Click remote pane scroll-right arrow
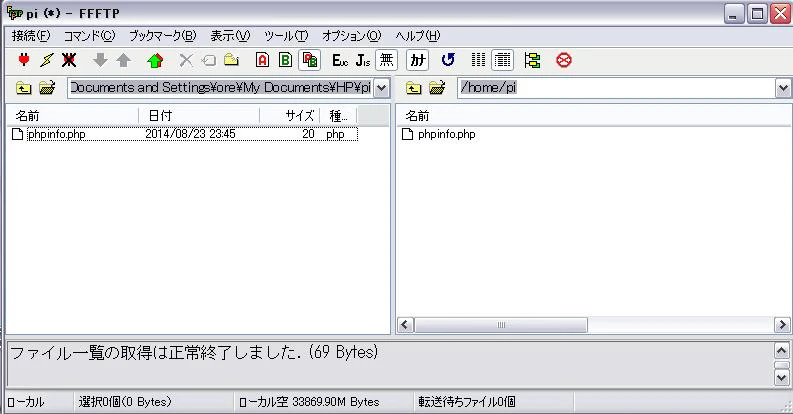 782,325
